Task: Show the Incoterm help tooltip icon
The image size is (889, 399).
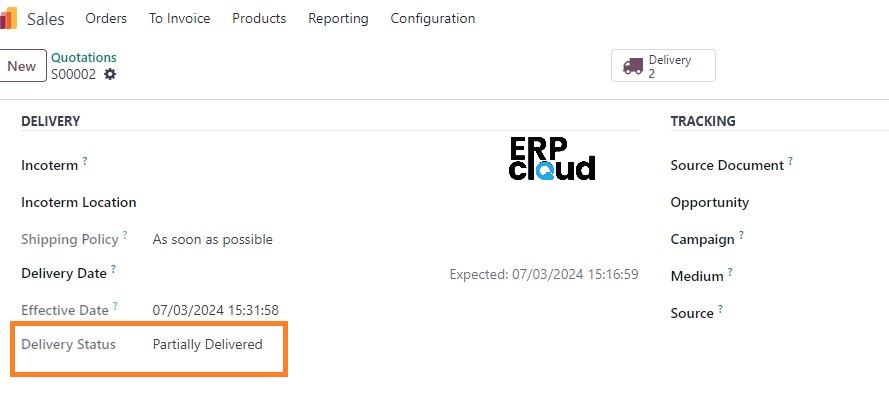Action: coord(84,161)
